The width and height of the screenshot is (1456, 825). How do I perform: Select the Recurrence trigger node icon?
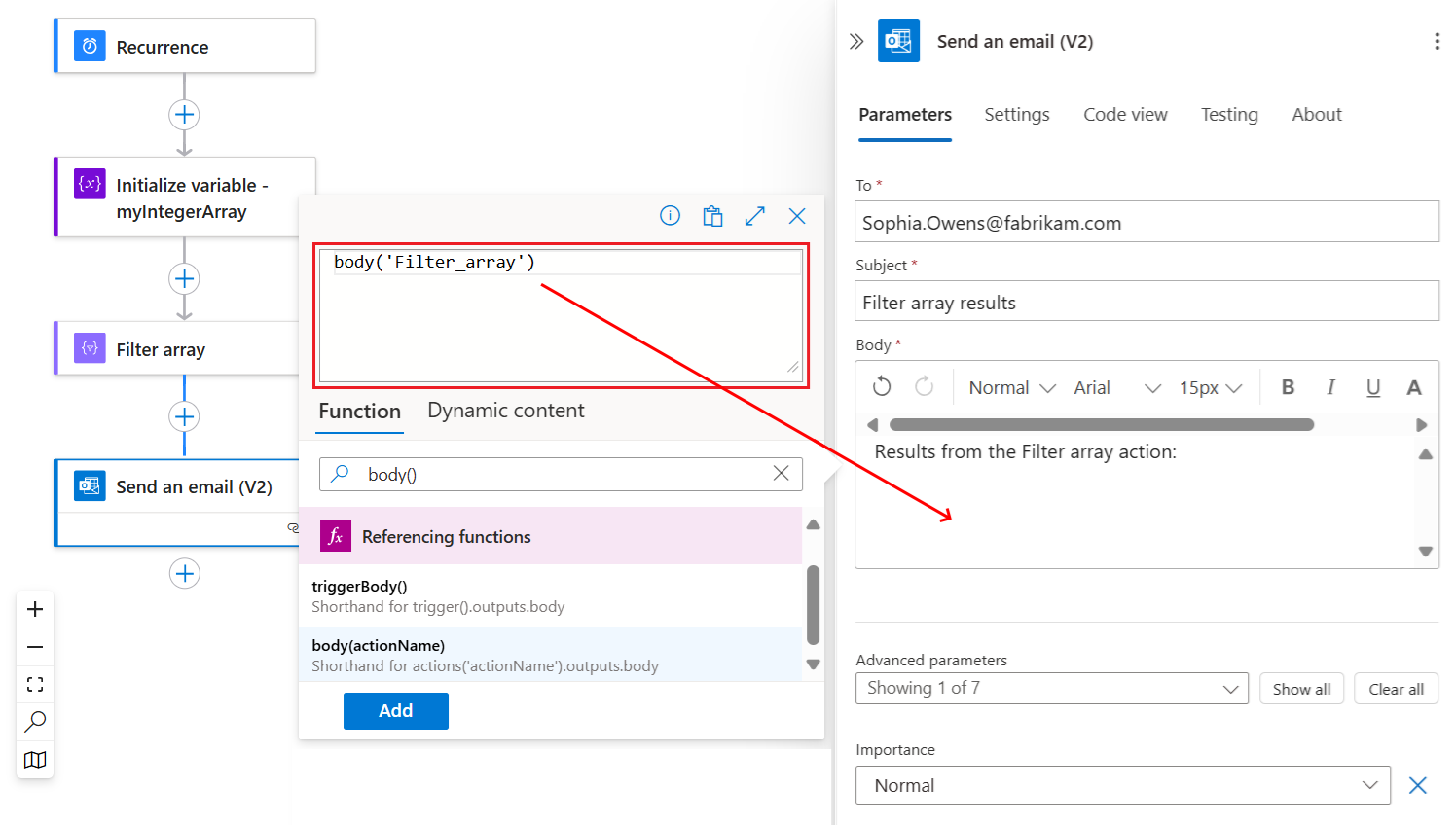point(89,46)
